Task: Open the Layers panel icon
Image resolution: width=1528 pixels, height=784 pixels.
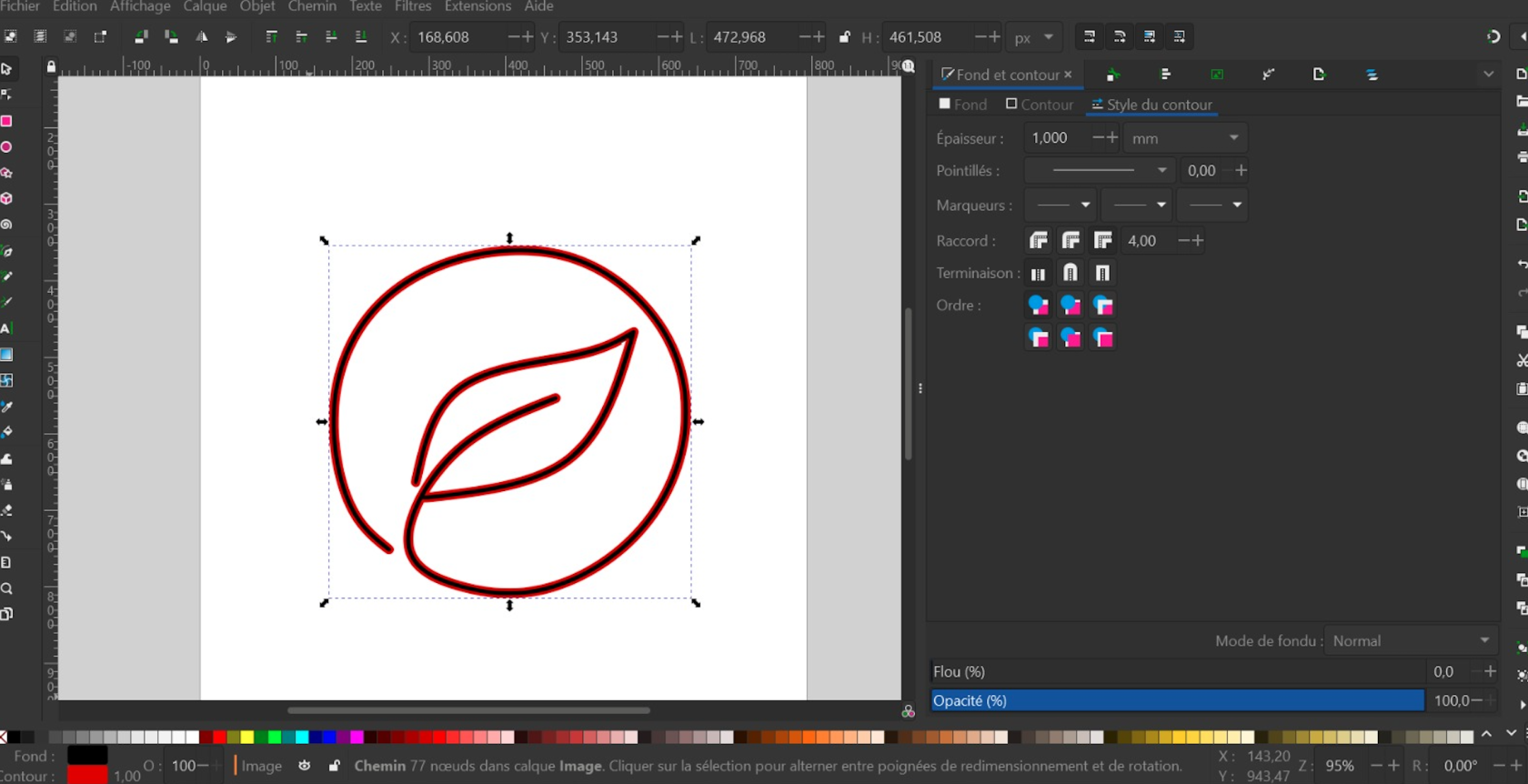Action: point(1372,74)
